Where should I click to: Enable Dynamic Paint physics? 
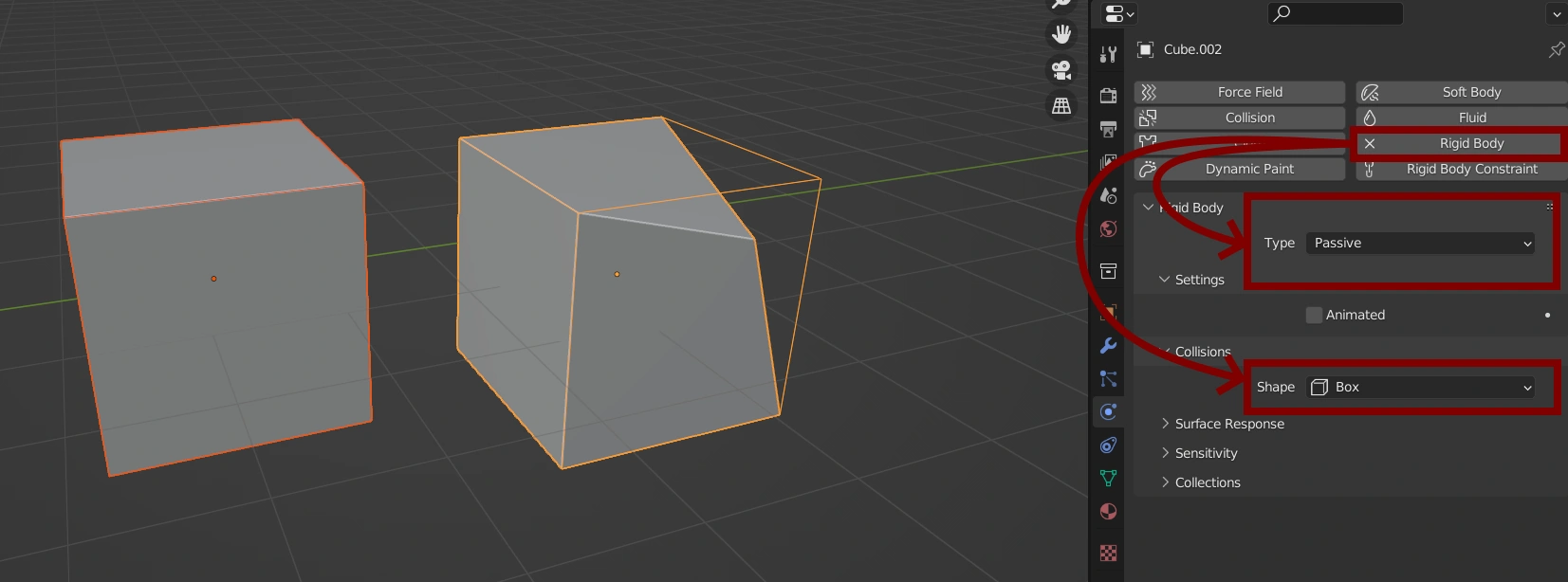1240,169
